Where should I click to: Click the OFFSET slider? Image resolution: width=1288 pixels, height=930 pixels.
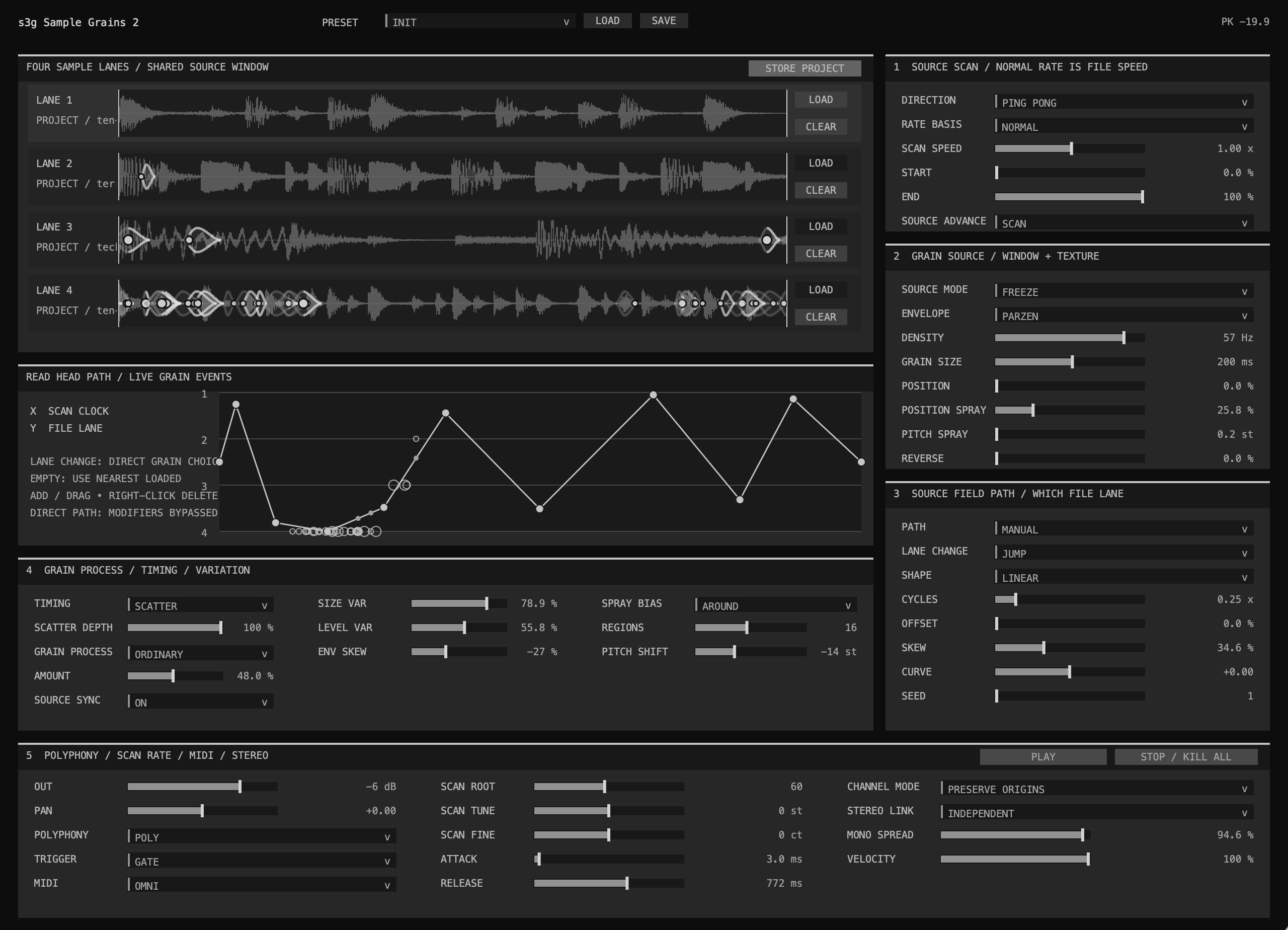click(x=1069, y=623)
